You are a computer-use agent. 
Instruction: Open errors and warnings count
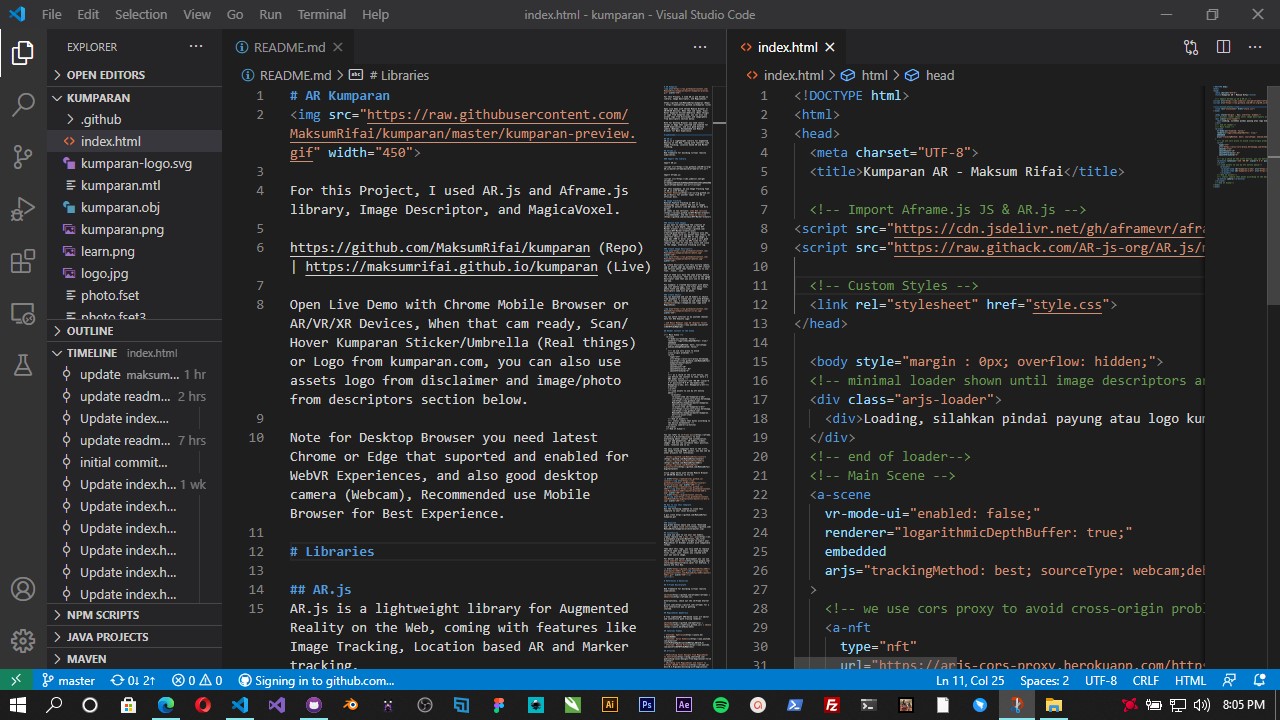[197, 680]
